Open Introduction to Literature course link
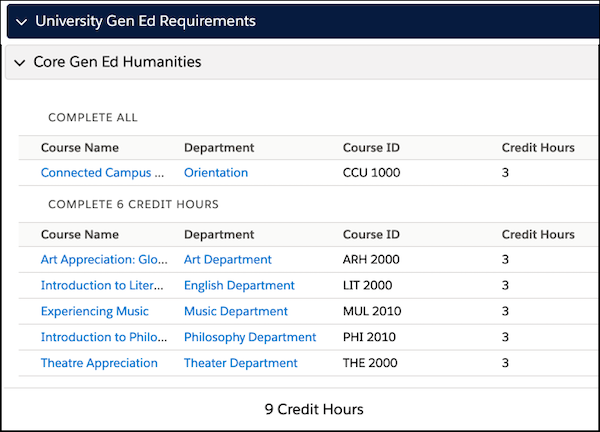600x432 pixels. [102, 285]
